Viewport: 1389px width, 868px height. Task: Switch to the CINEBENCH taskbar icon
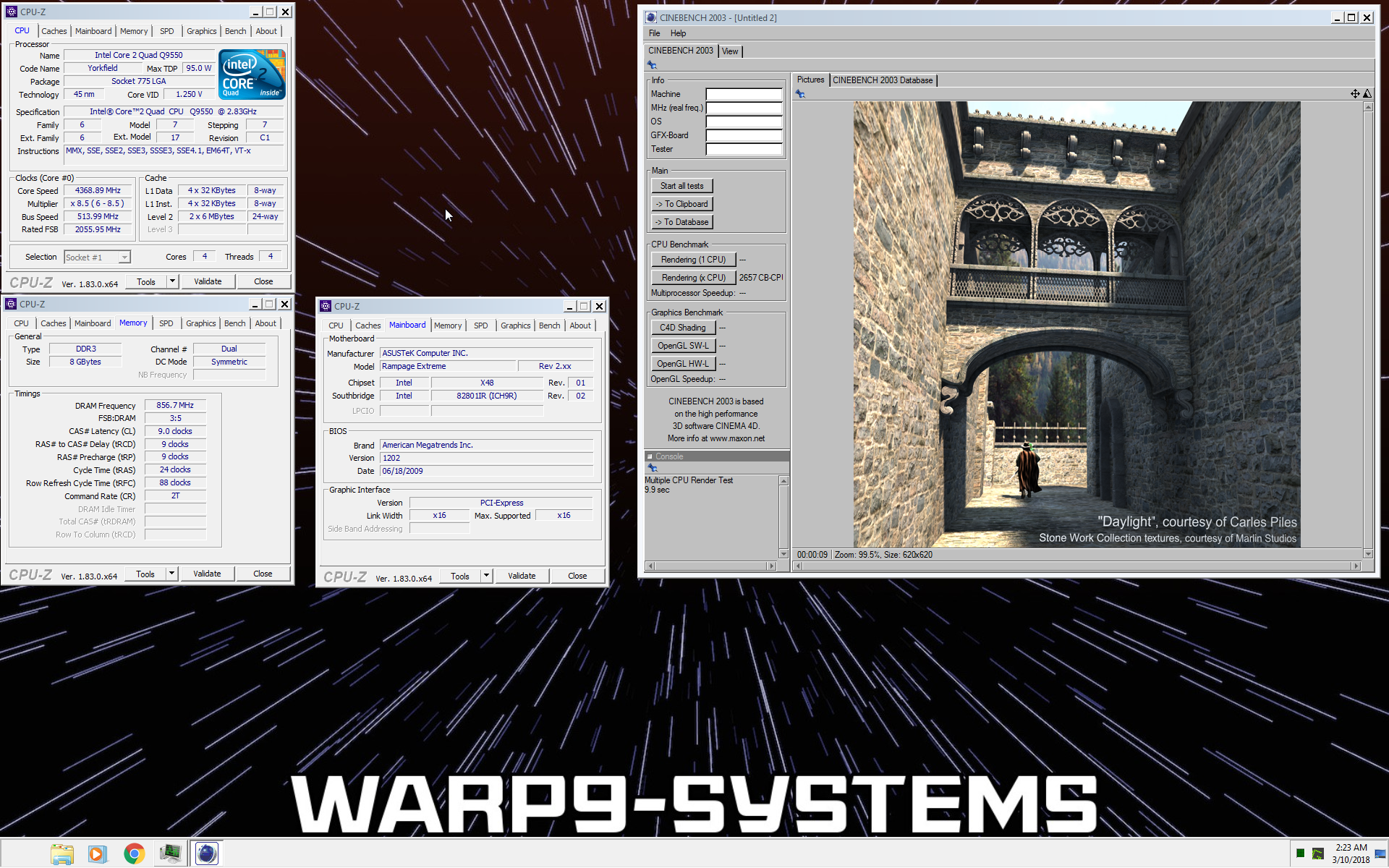click(x=206, y=854)
